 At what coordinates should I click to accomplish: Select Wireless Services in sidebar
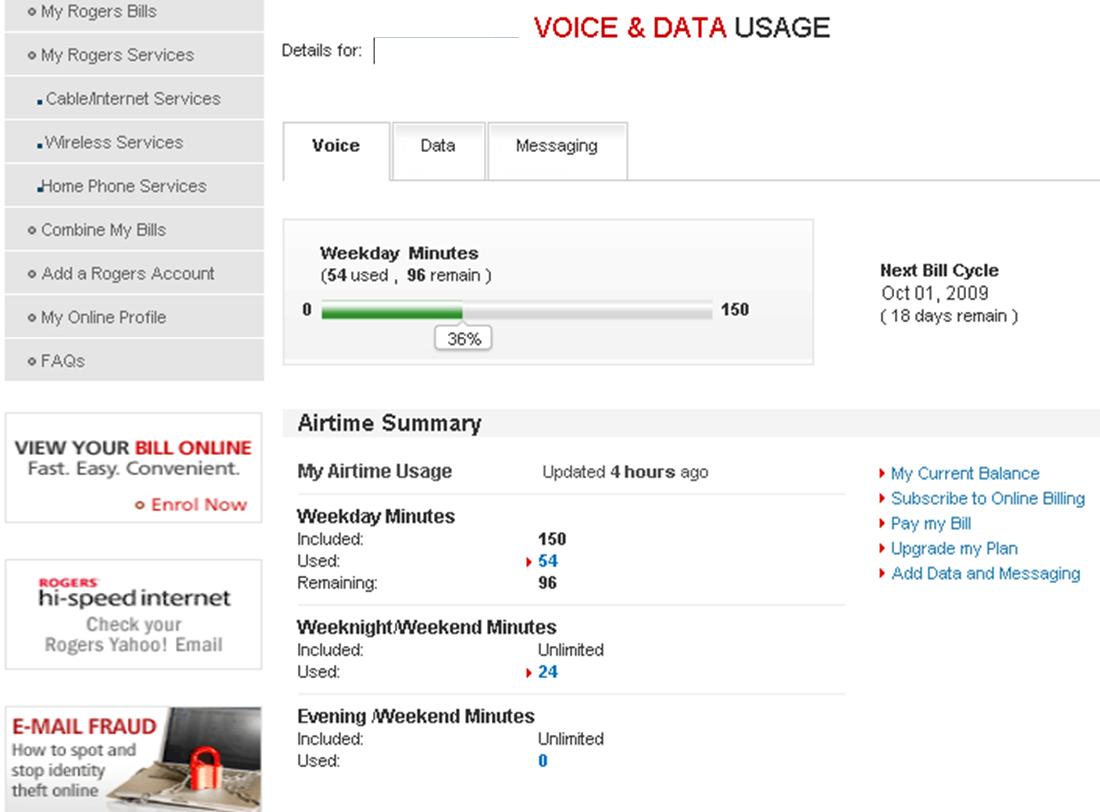[x=134, y=142]
